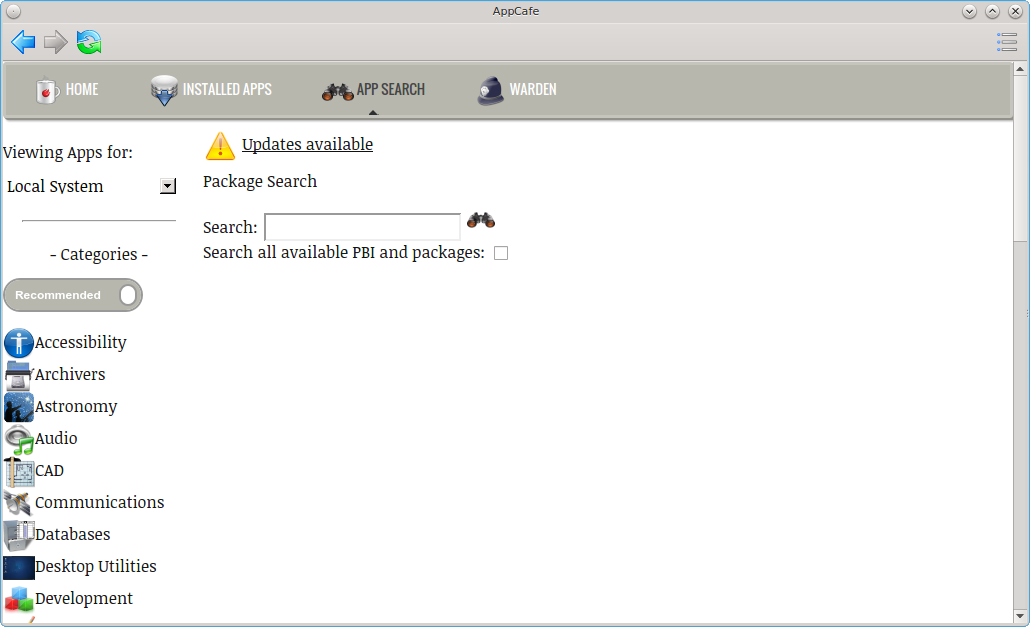Click the Warden helmet icon
Viewport: 1030px width, 627px height.
[490, 91]
